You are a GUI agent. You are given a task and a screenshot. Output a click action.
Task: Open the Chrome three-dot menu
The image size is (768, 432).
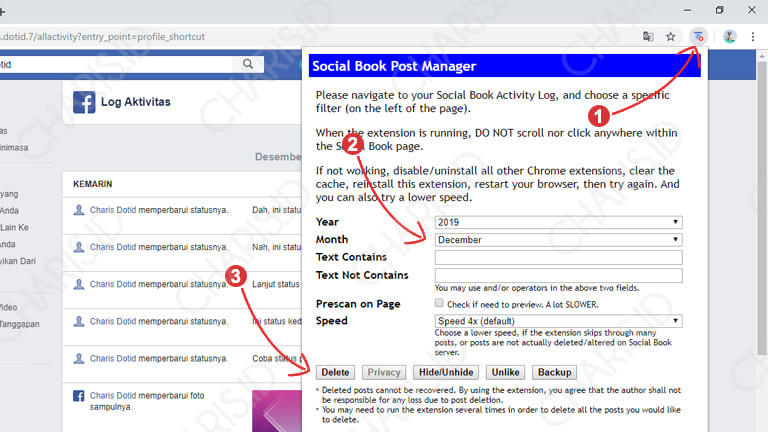tap(753, 36)
